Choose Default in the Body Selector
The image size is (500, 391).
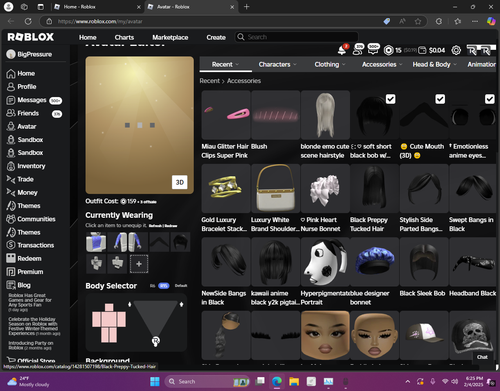coord(181,286)
